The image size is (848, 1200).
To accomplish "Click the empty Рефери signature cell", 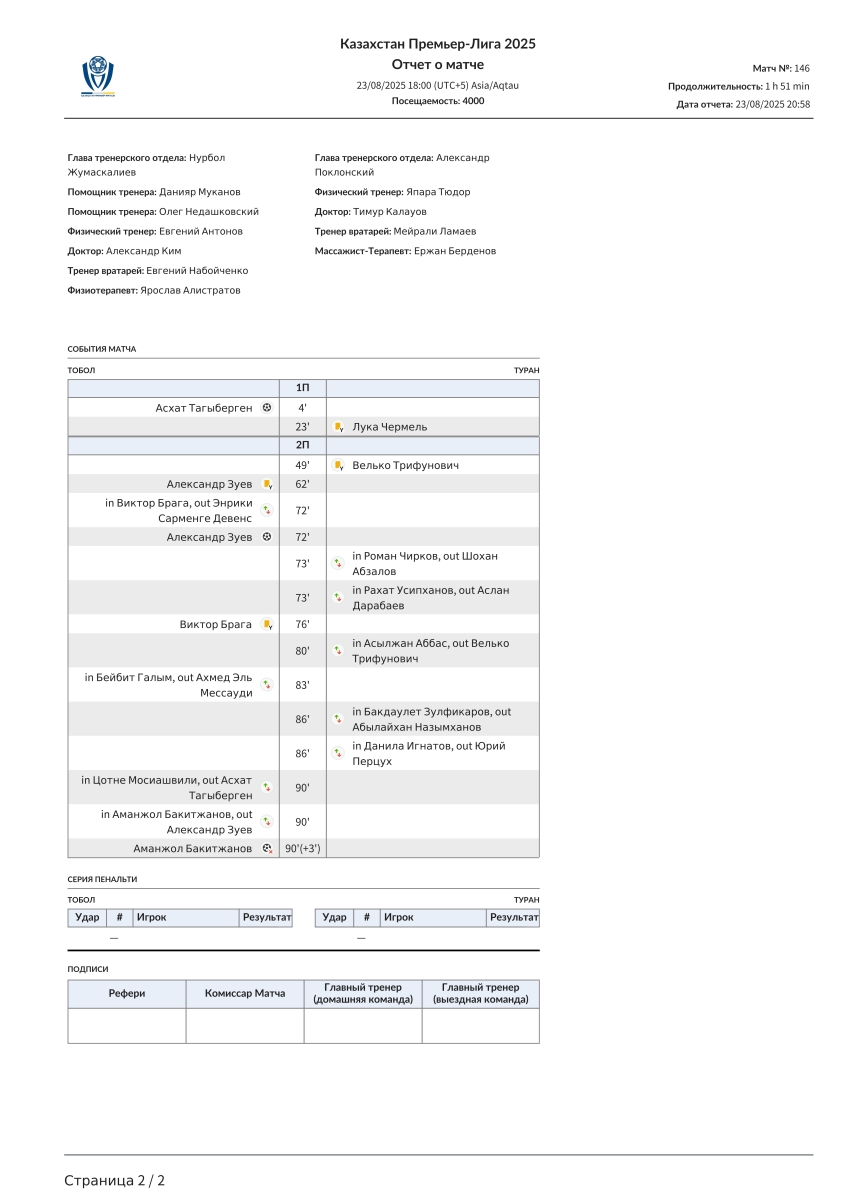I will (126, 1026).
